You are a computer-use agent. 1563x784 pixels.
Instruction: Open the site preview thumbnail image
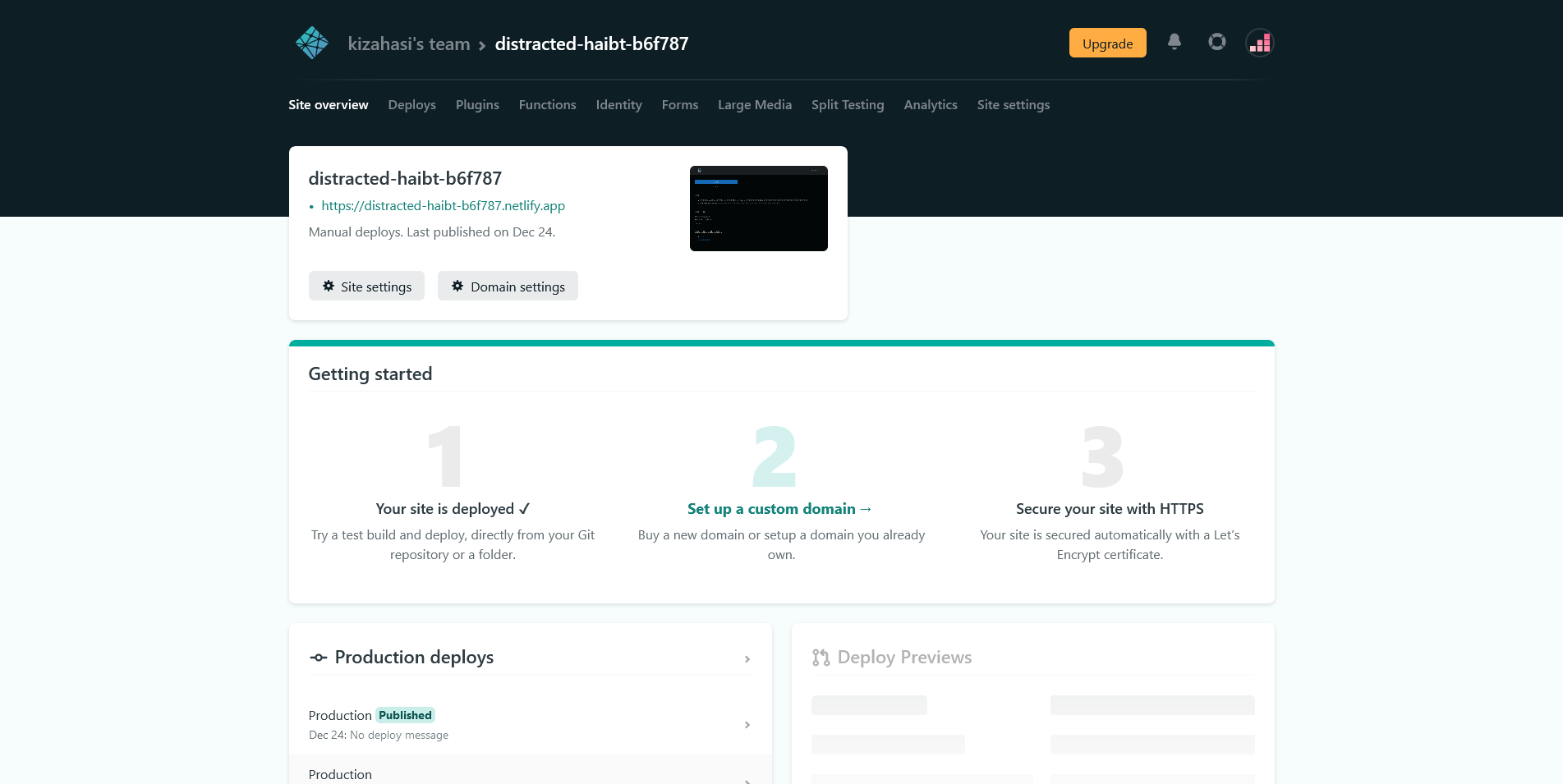[x=758, y=208]
